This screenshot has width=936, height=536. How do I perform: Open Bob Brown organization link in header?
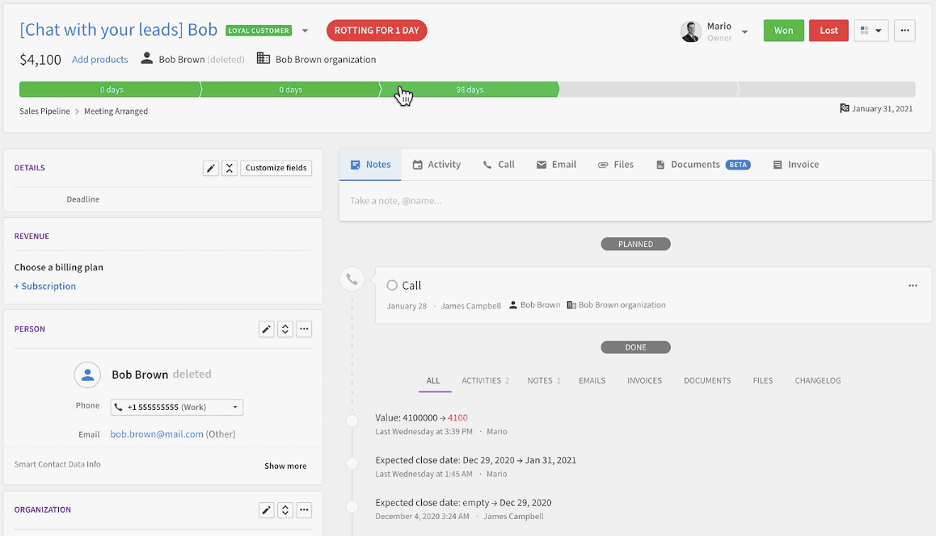coord(325,60)
